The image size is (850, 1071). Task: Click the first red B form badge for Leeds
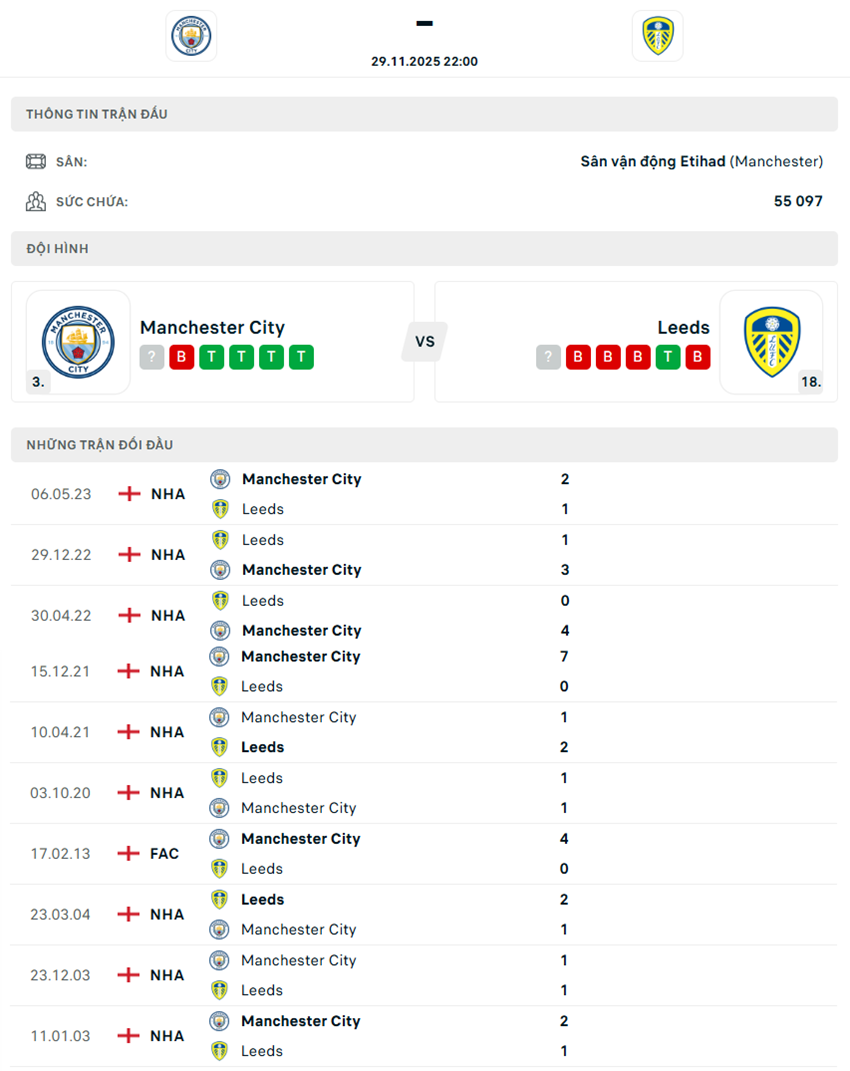[x=578, y=357]
